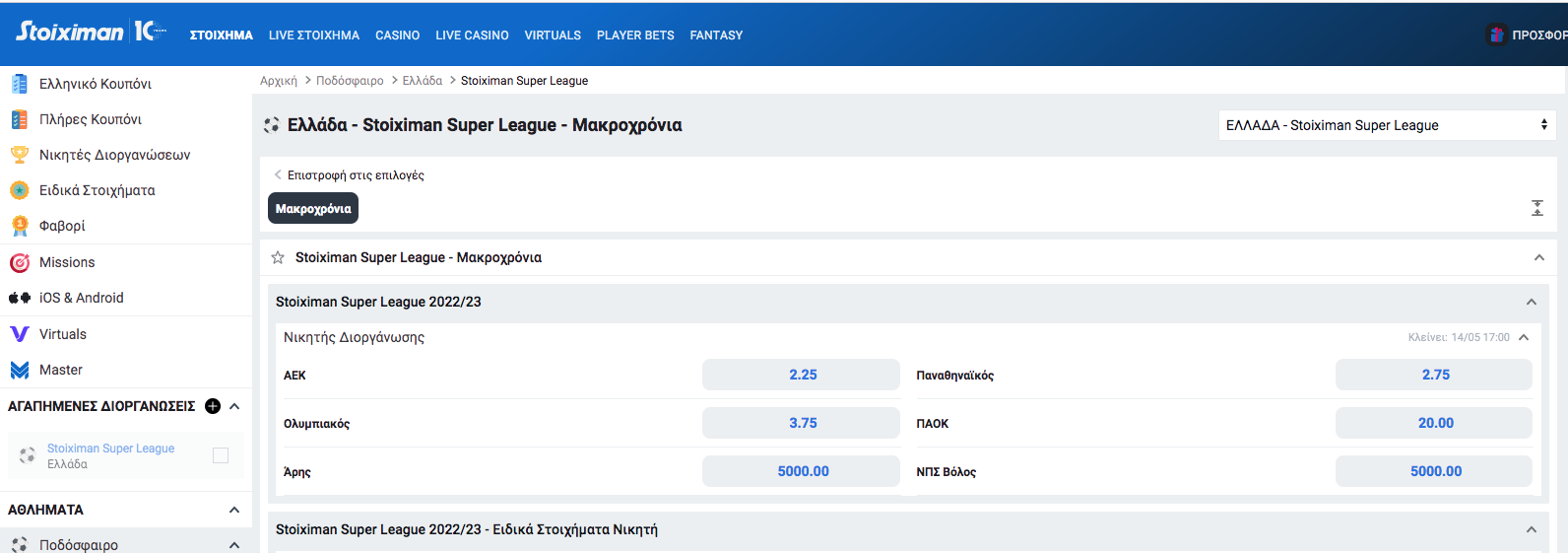1568x553 pixels.
Task: Open Ειδικά Στοιχήματα in sidebar
Action: tap(98, 190)
